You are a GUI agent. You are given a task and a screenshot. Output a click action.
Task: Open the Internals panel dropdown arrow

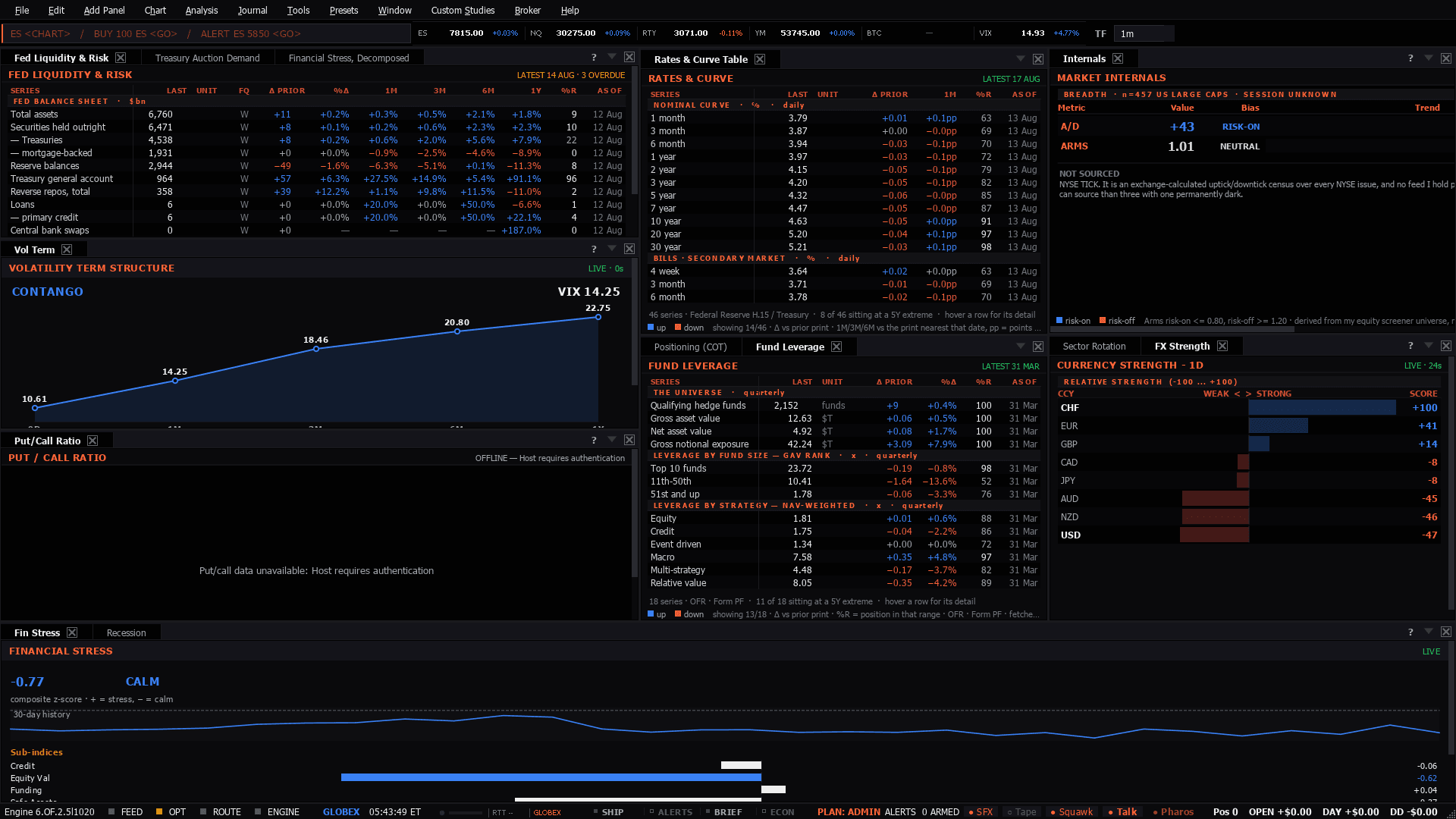[x=1429, y=58]
